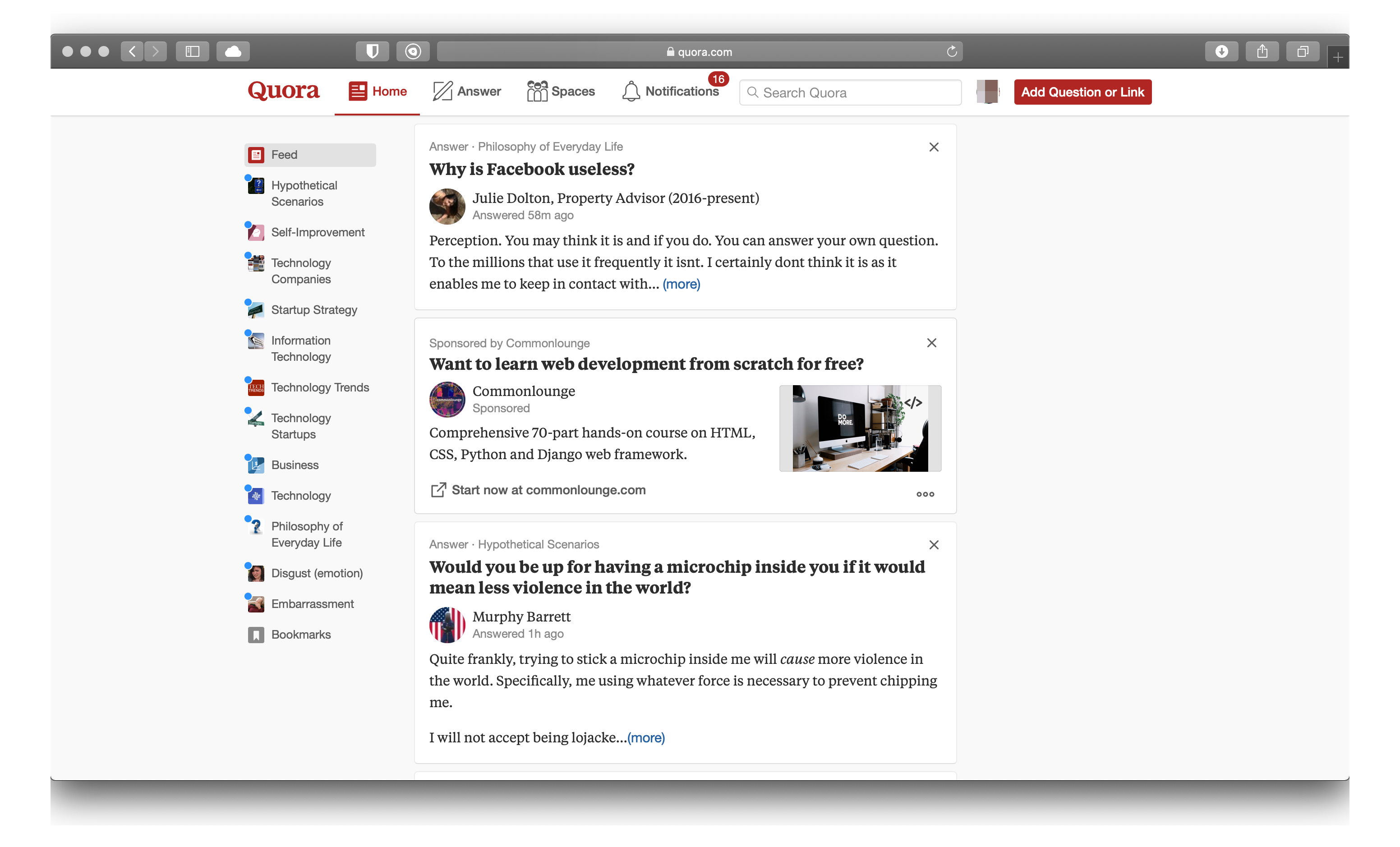
Task: Click Murphy Barrett's name
Action: tap(521, 617)
